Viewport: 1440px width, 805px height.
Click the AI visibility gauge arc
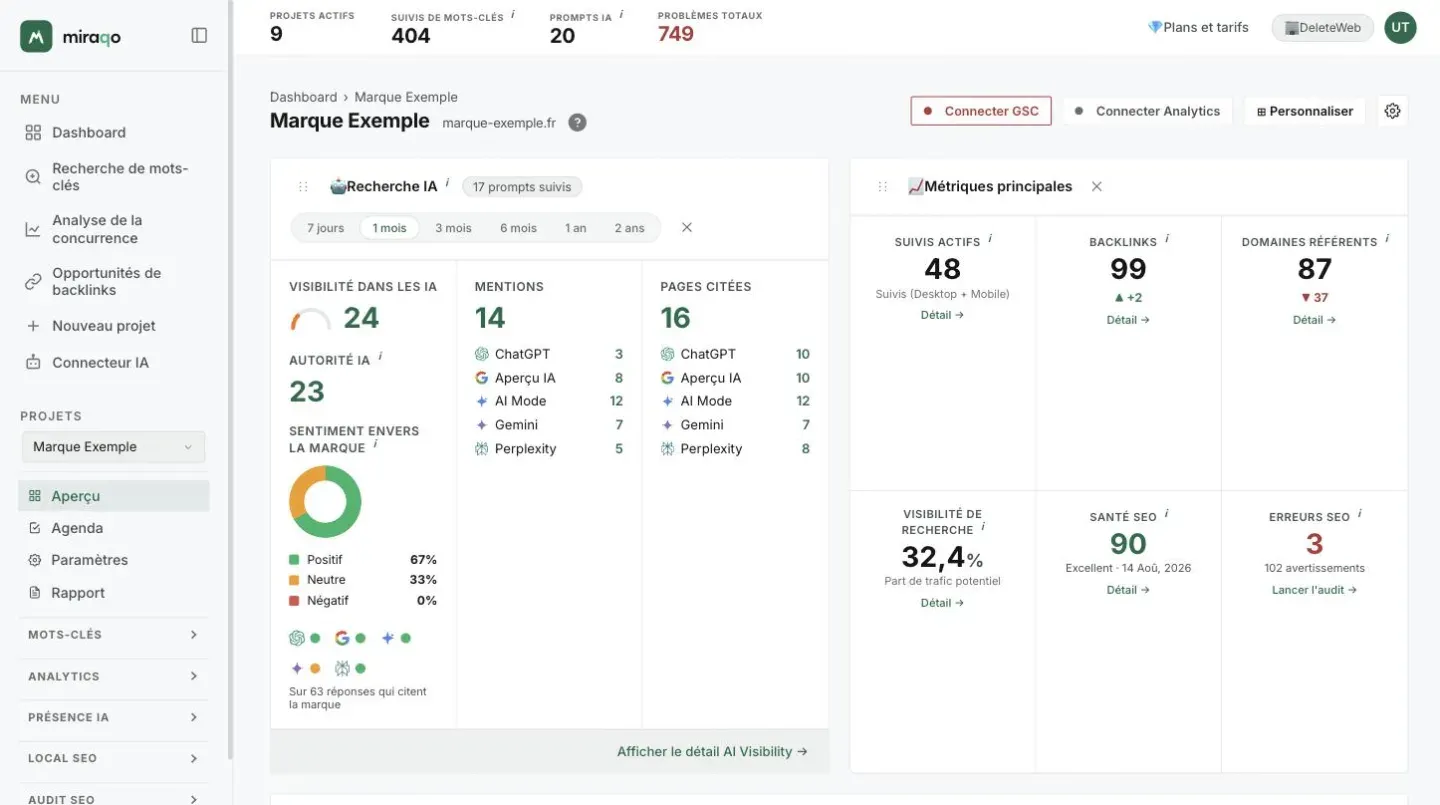pos(310,319)
